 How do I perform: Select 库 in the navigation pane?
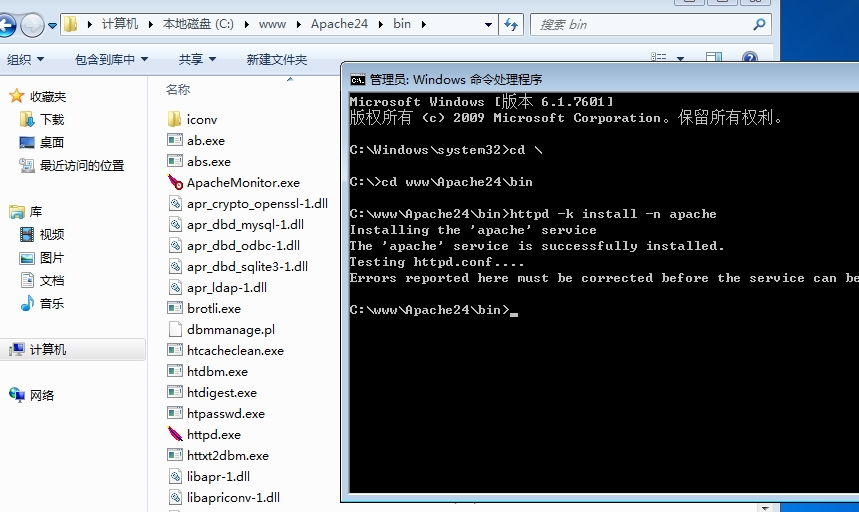[x=36, y=212]
